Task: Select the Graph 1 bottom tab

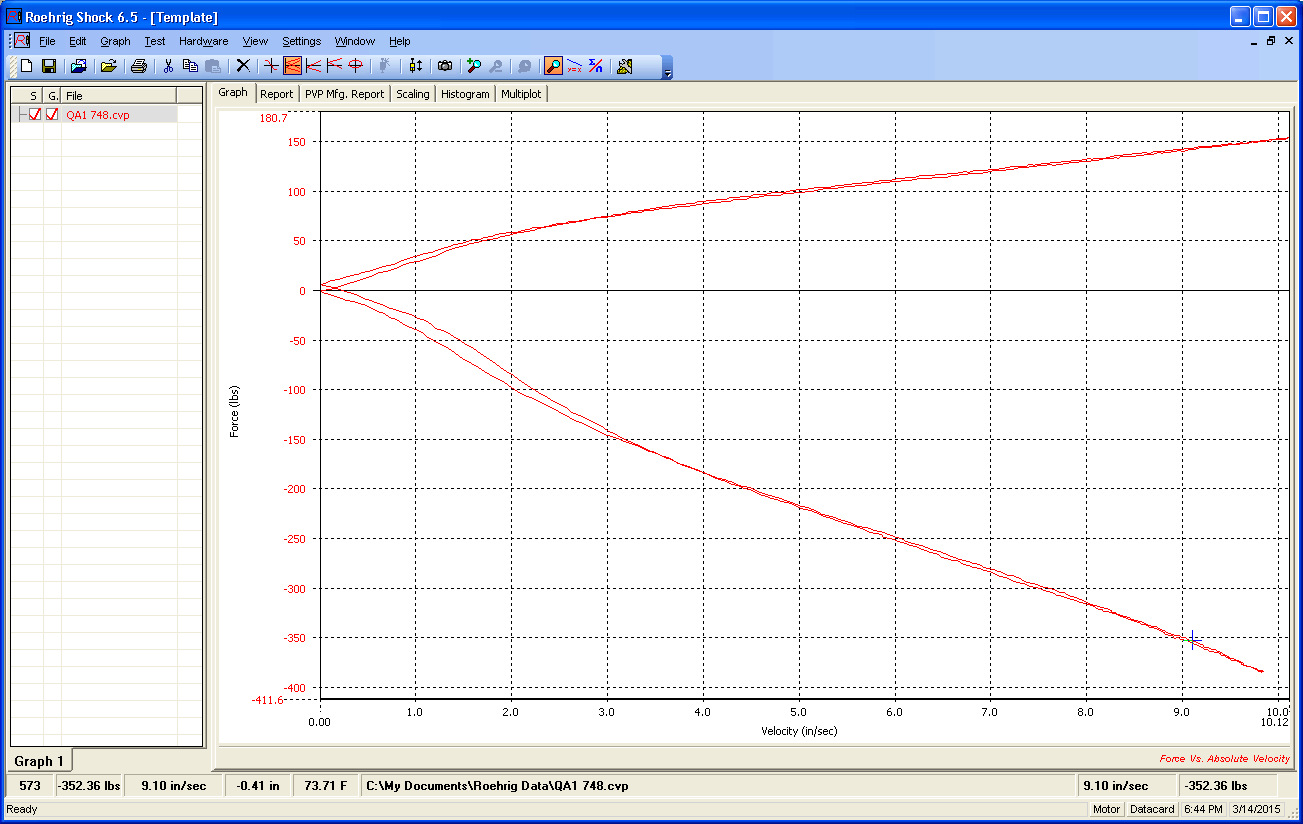Action: [40, 761]
